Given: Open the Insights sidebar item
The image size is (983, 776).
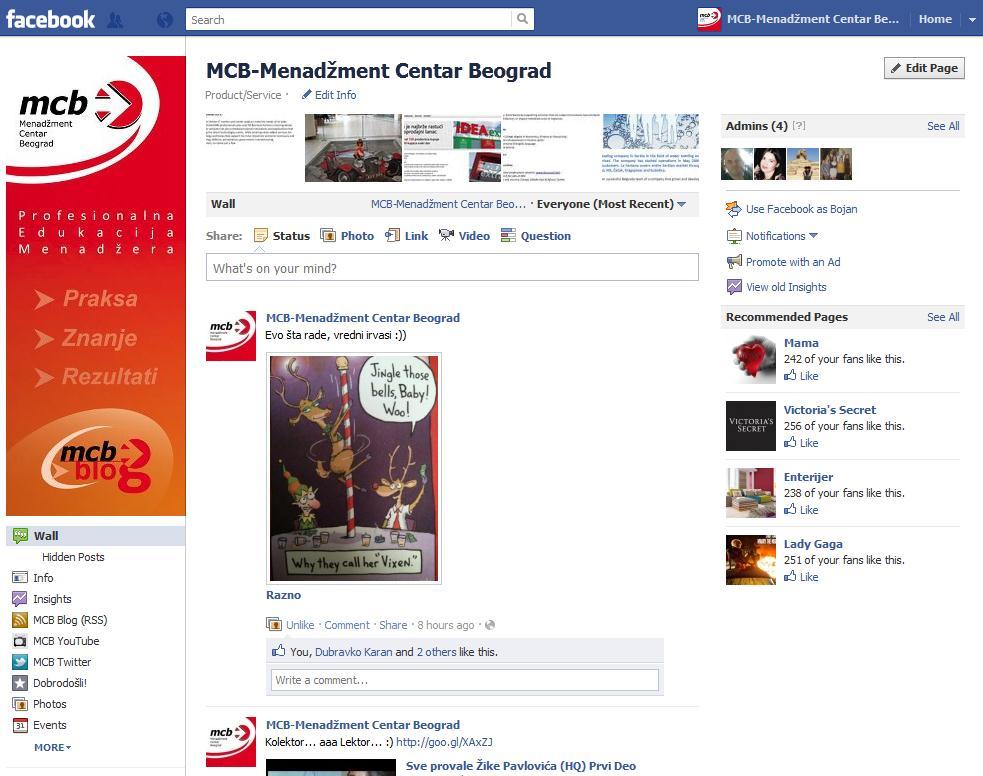Looking at the screenshot, I should tap(42, 599).
